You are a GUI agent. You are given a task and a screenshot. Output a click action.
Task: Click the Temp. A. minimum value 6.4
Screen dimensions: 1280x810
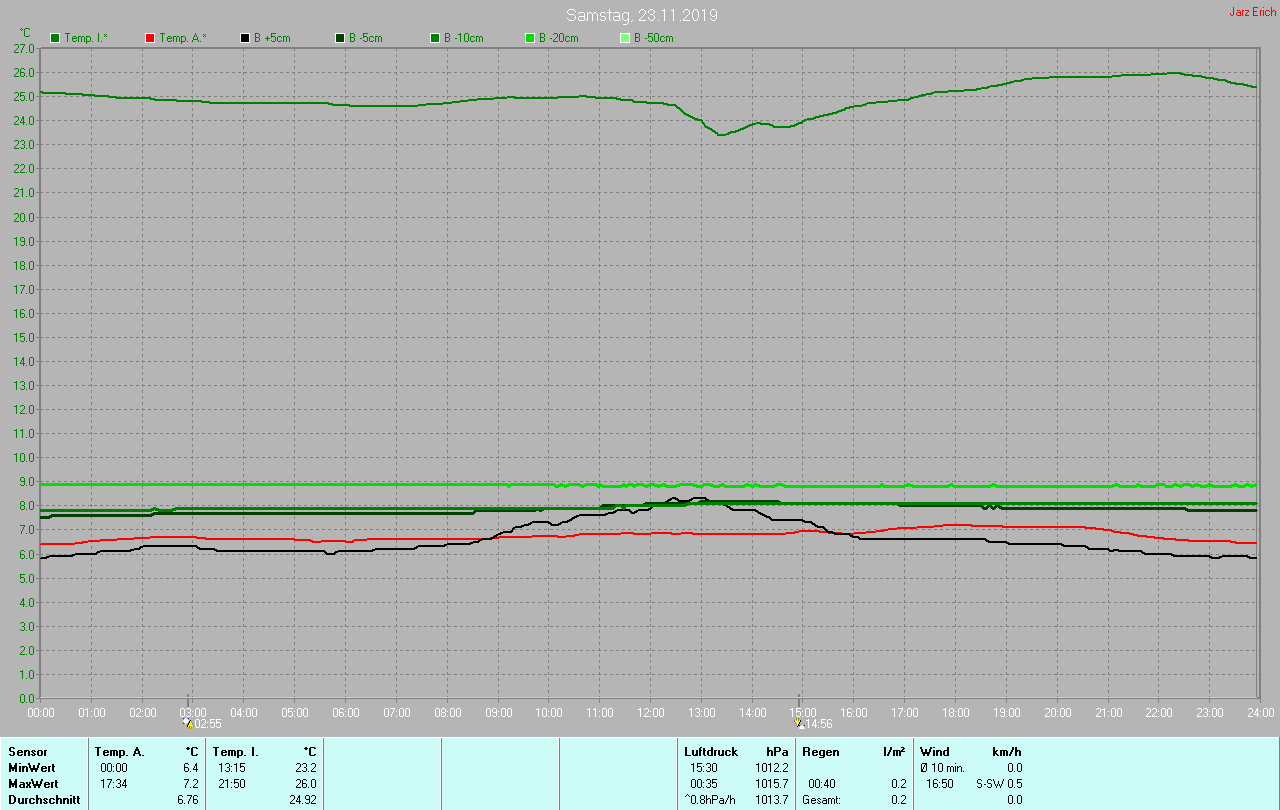point(191,768)
